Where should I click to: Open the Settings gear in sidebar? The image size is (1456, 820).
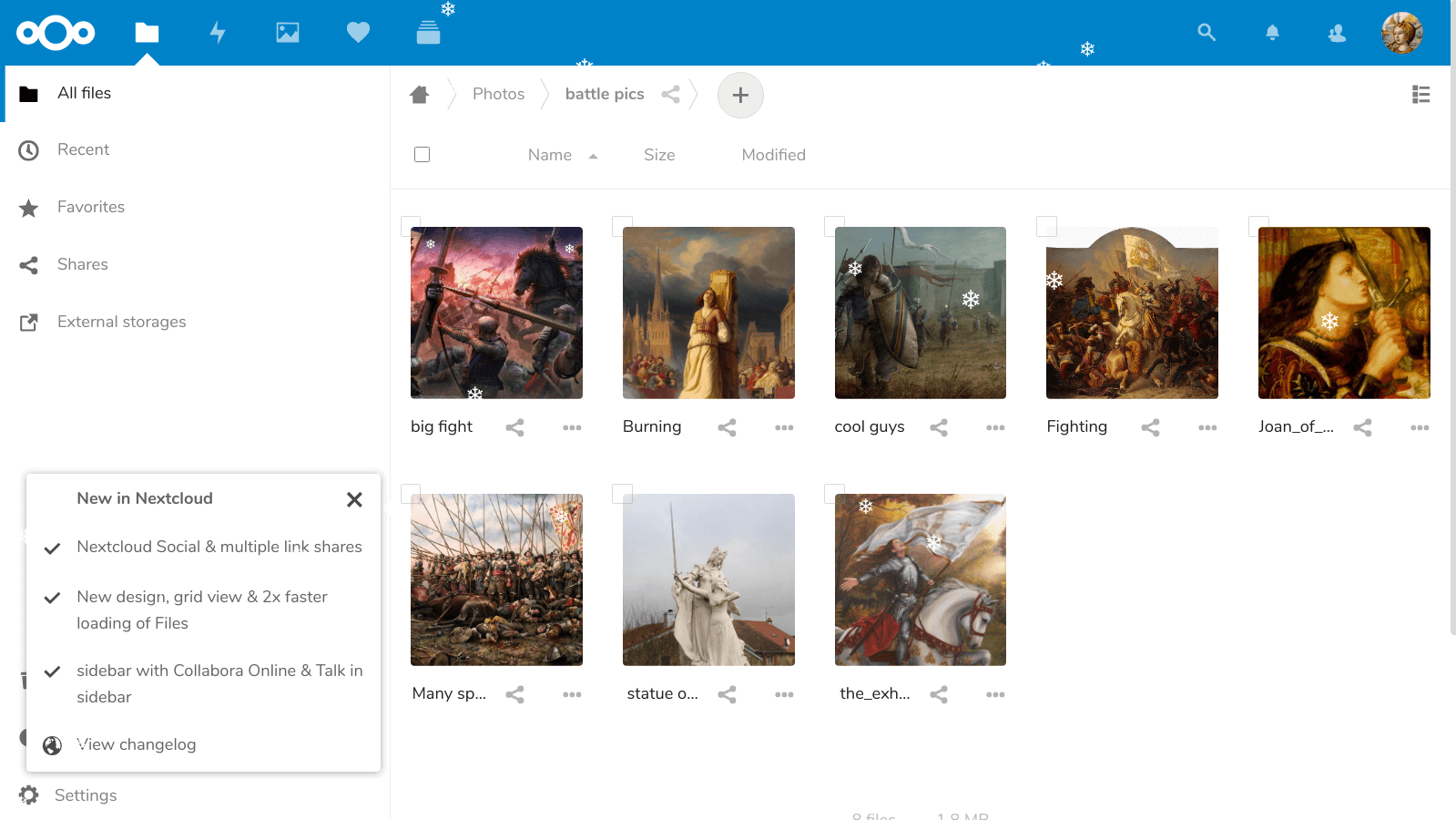pos(29,795)
